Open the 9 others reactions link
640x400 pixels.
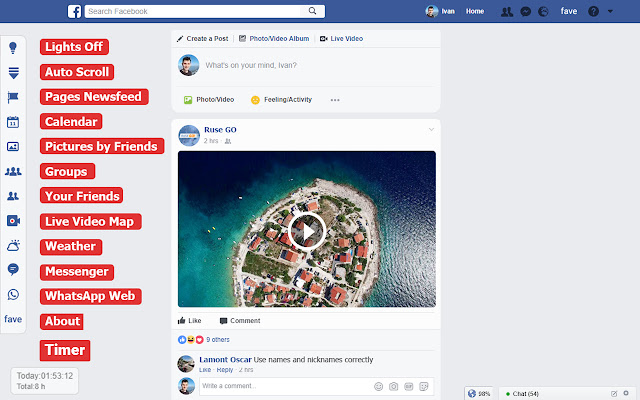tap(218, 340)
